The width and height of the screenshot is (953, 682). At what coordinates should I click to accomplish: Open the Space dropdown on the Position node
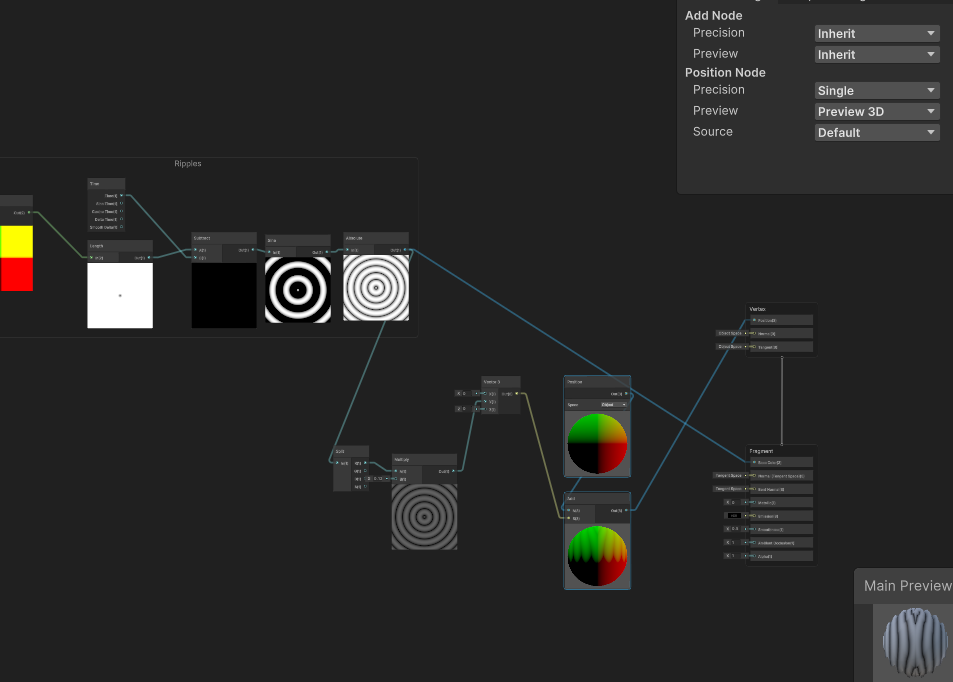coord(613,404)
